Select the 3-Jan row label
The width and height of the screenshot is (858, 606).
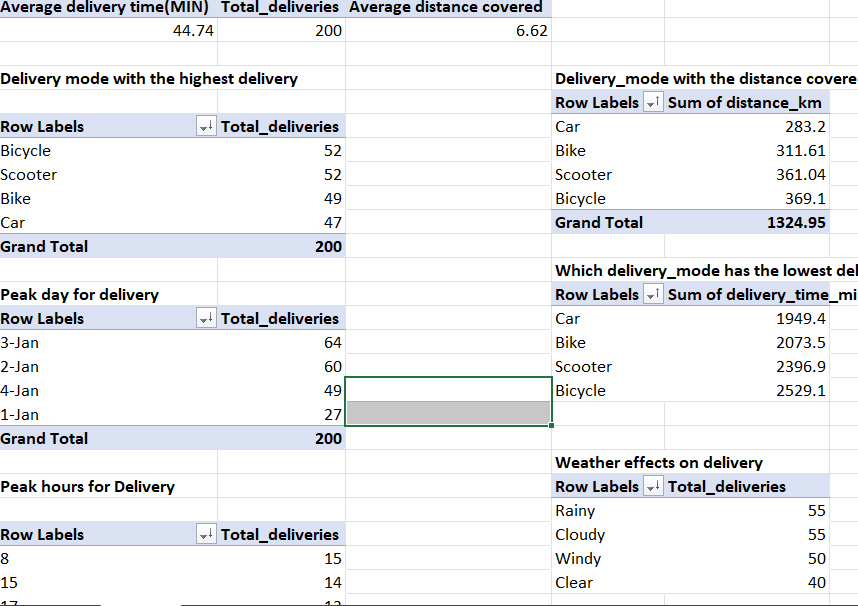point(108,343)
